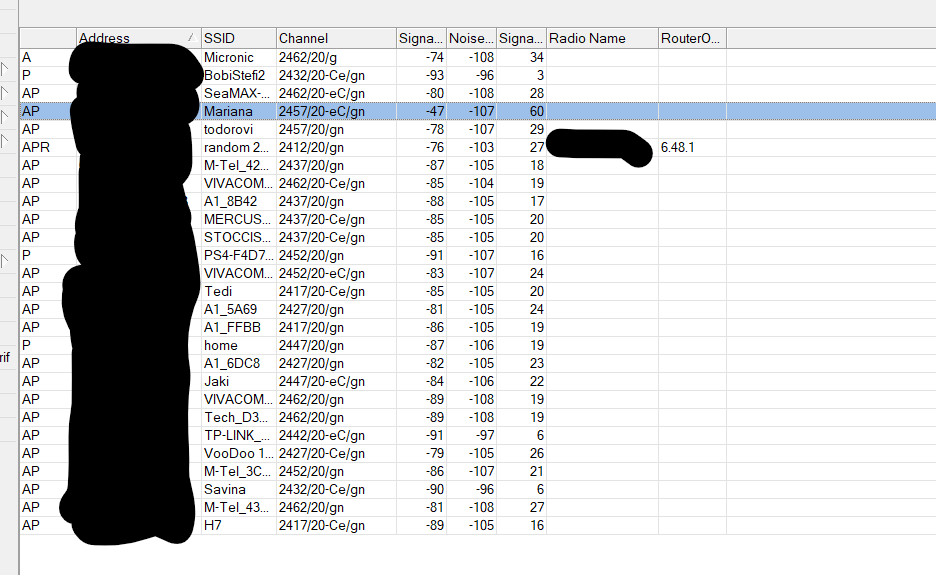Pick the SeaMAX-... SSID cell

click(238, 93)
